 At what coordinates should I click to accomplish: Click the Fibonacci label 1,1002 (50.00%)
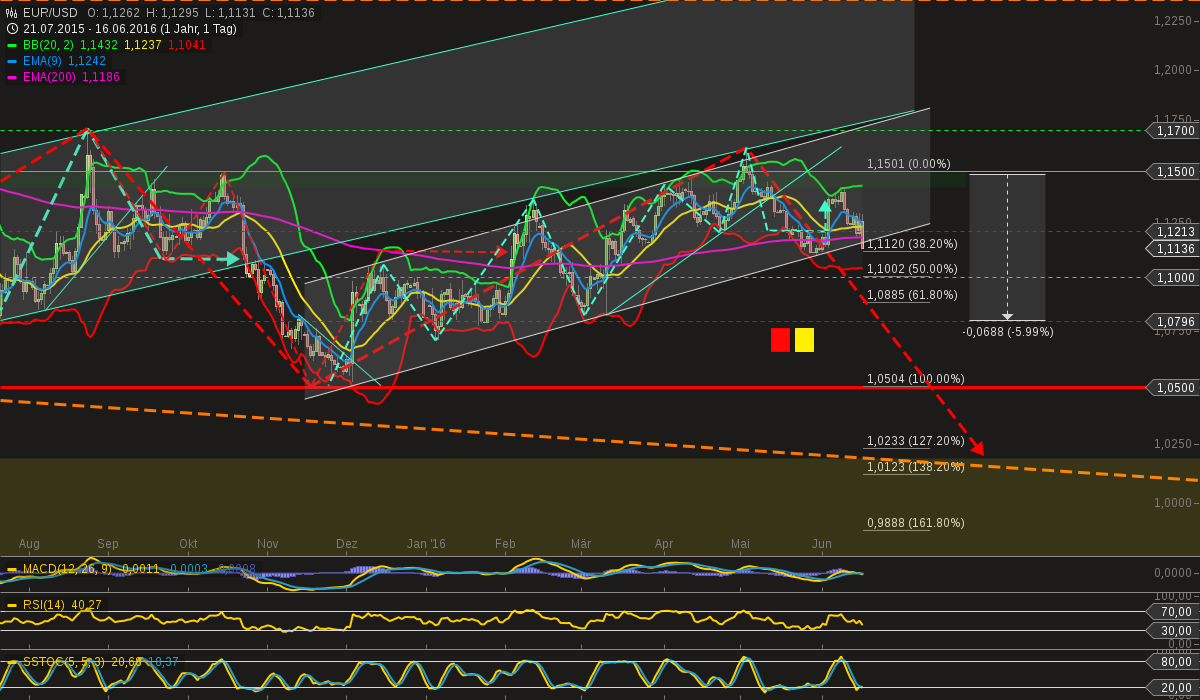(911, 269)
